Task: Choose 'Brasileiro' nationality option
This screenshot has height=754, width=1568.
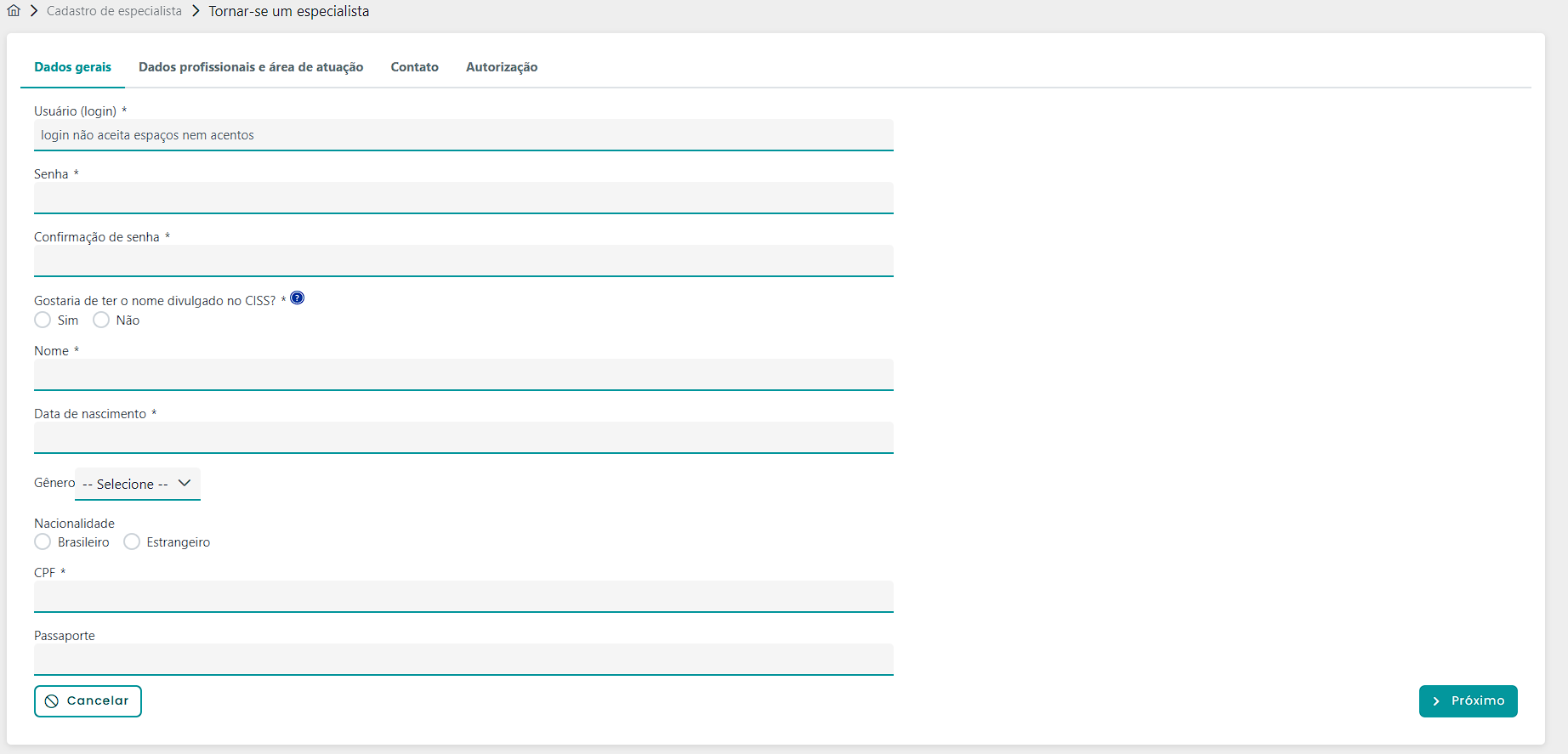Action: click(43, 542)
